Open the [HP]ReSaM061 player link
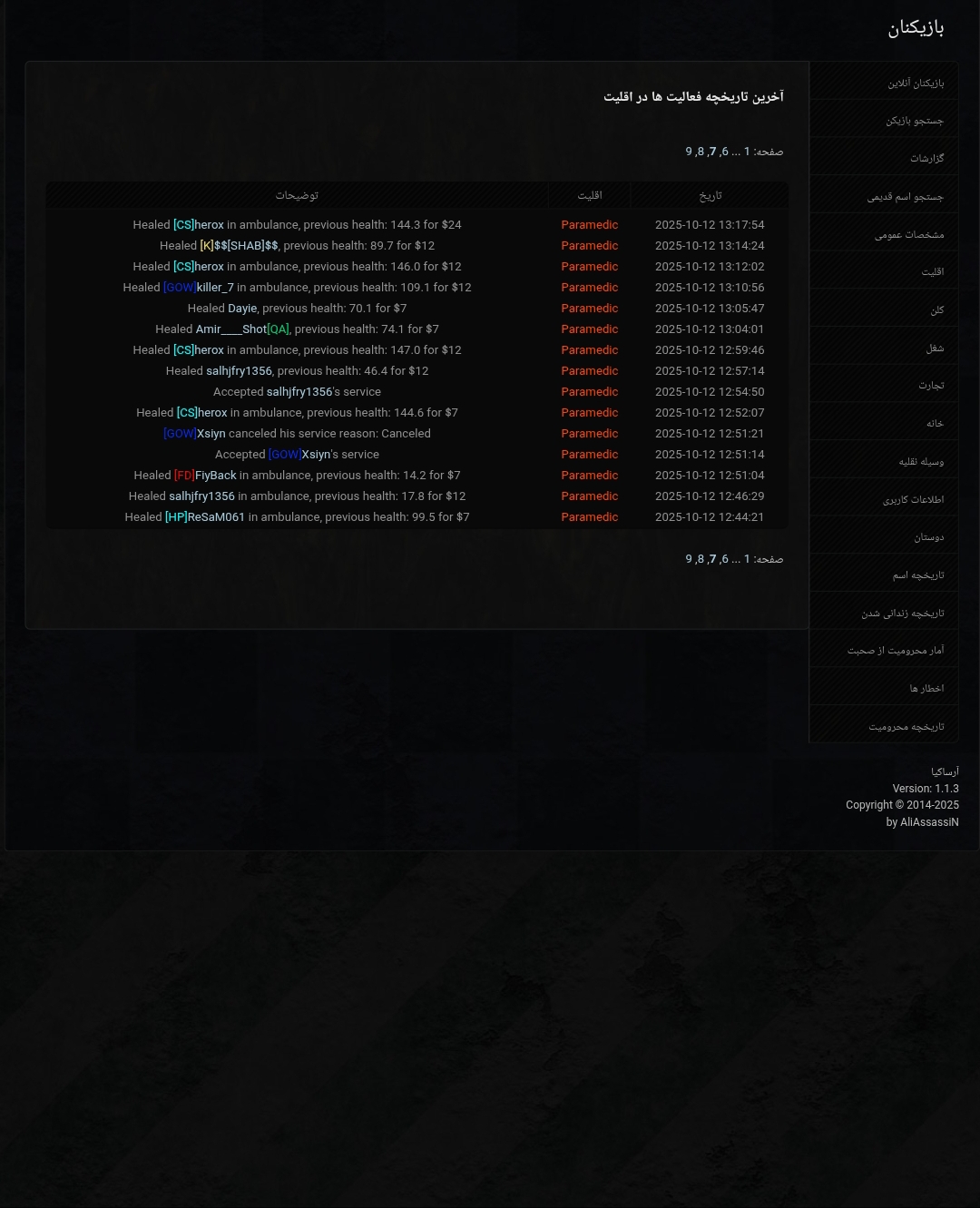The height and width of the screenshot is (1208, 980). [205, 517]
